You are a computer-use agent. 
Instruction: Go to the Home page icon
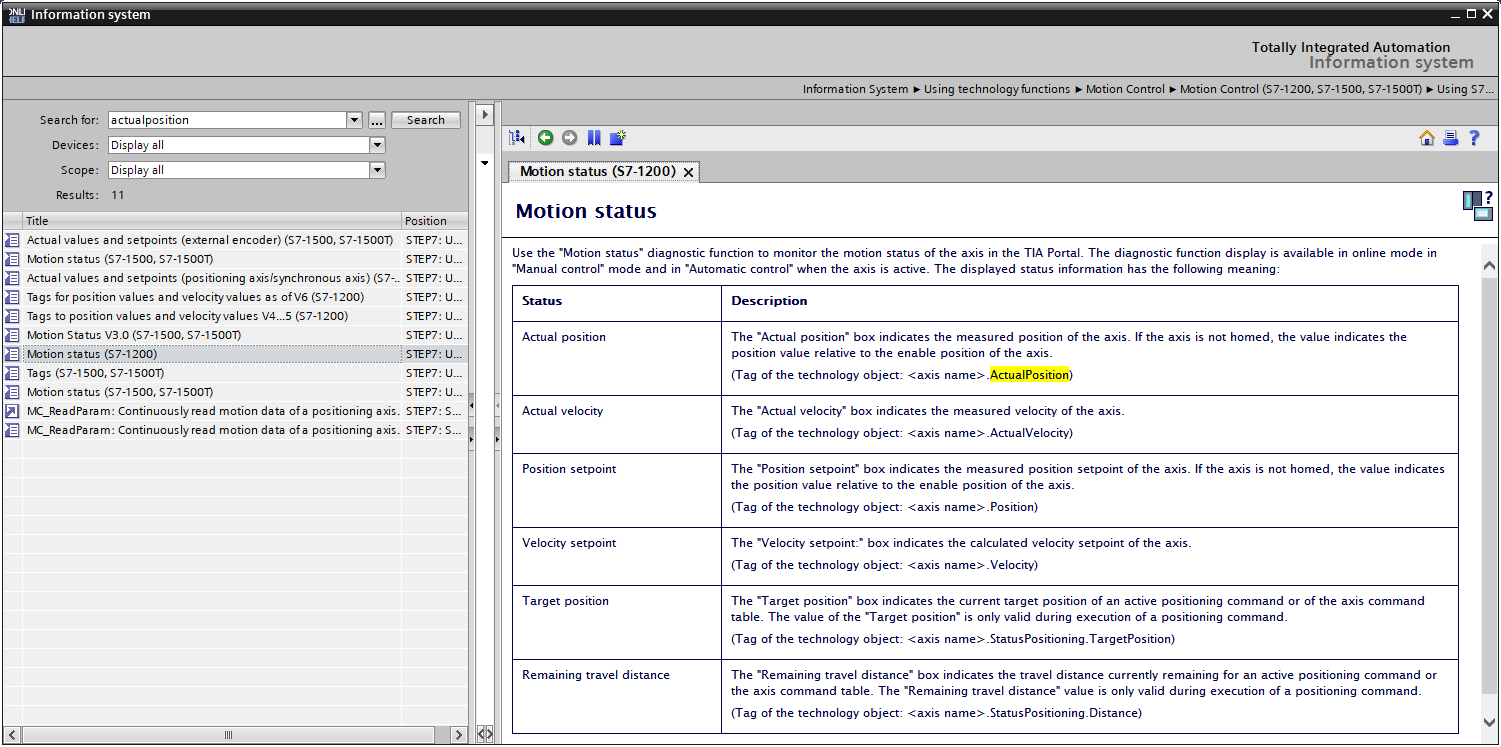pos(1427,138)
